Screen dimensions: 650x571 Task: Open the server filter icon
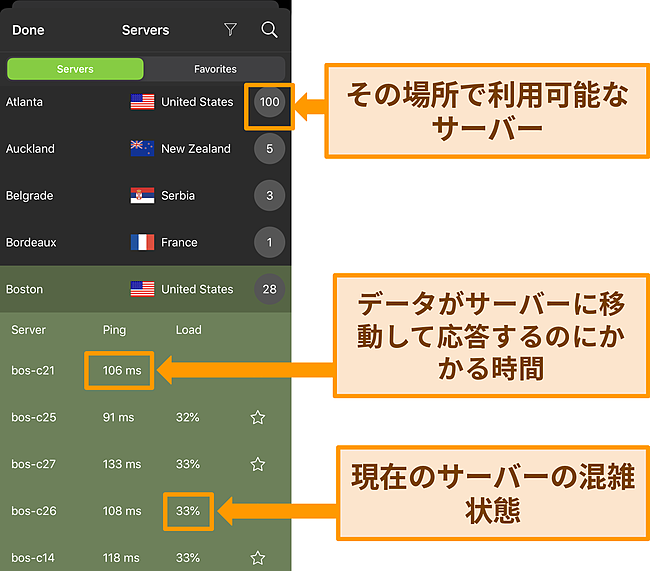click(x=230, y=29)
